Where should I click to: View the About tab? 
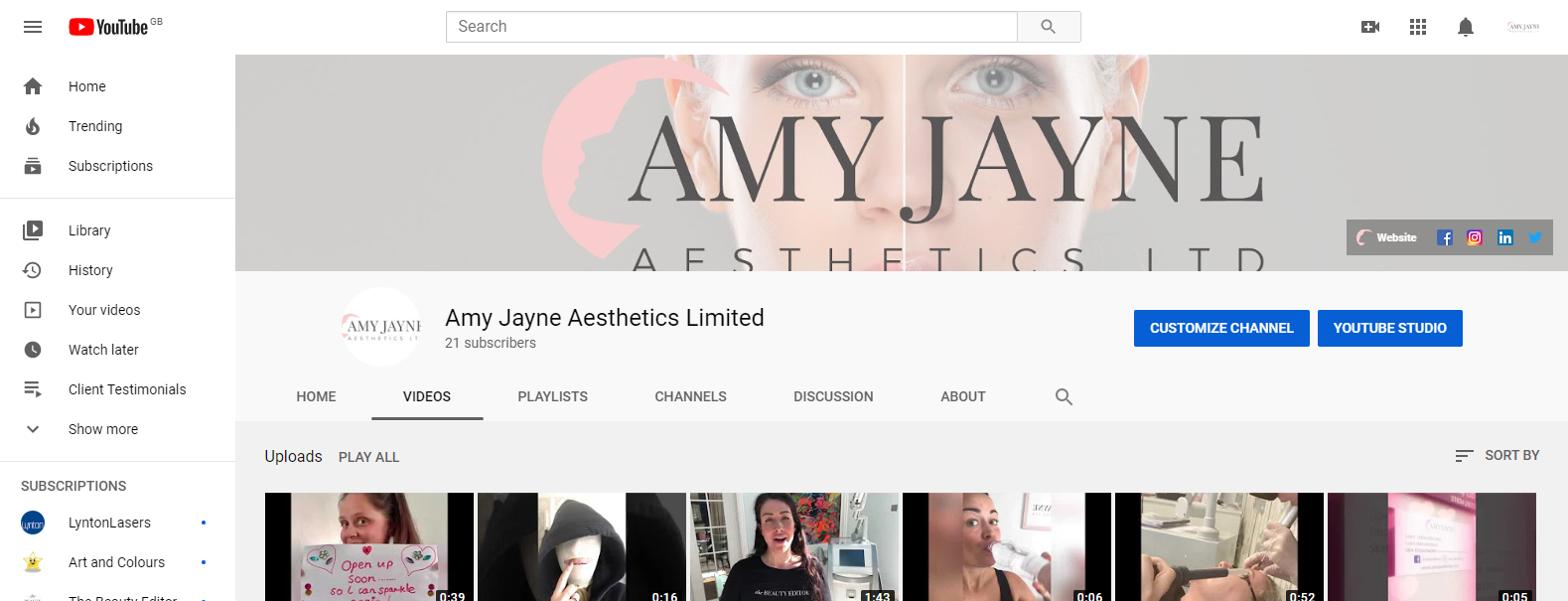click(x=963, y=396)
